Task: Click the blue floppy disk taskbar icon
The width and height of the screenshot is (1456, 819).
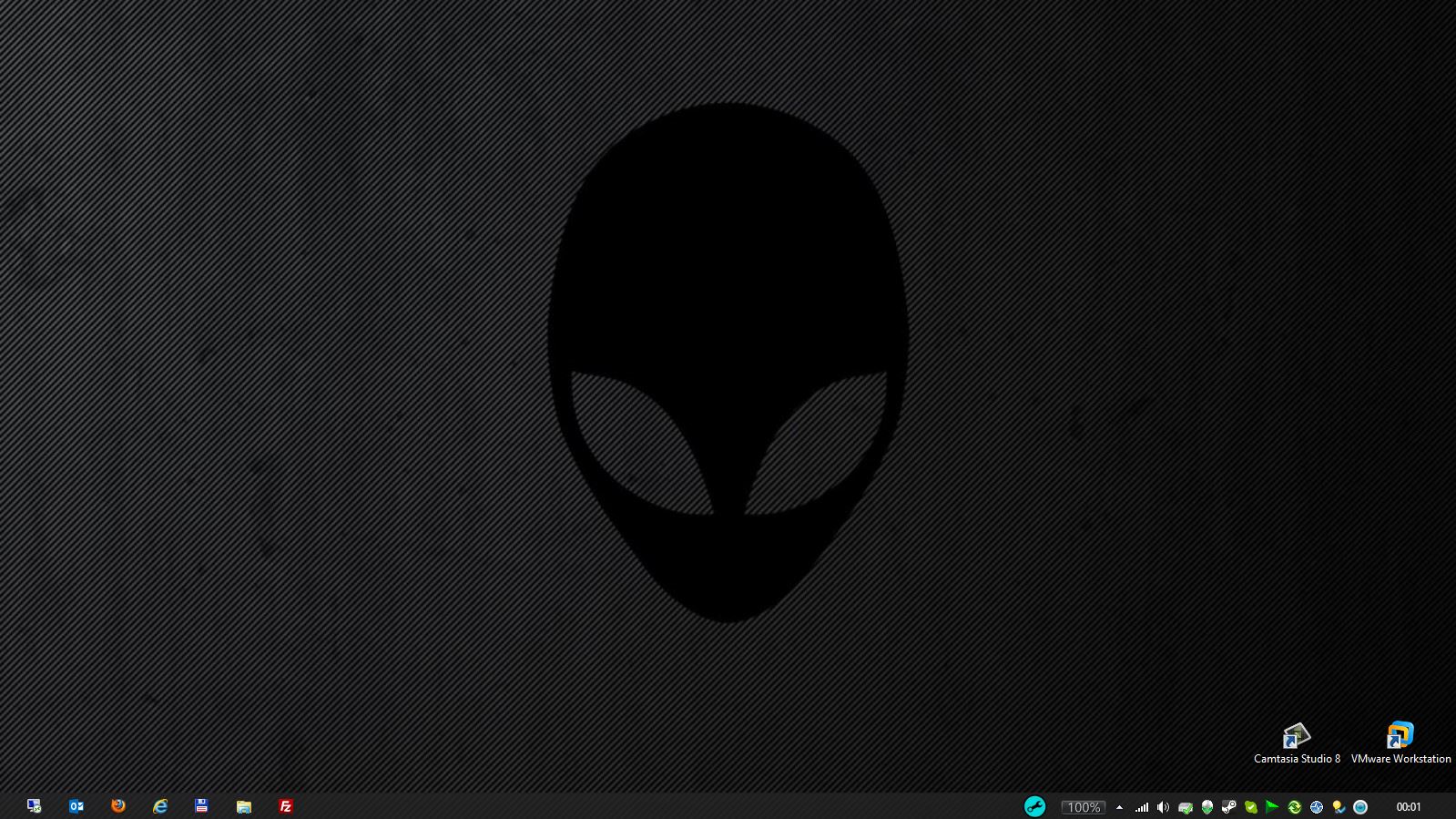Action: (x=201, y=806)
